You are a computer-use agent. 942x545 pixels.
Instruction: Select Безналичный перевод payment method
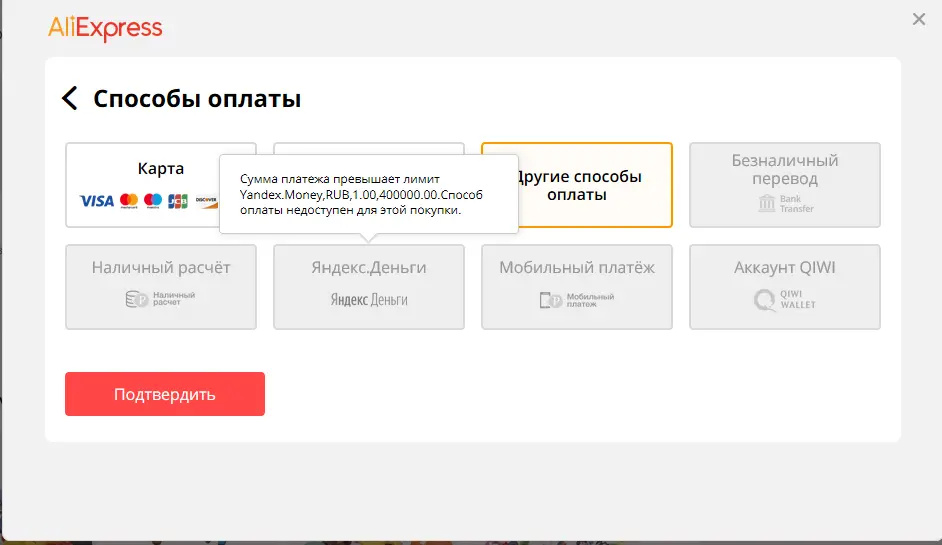pos(785,185)
